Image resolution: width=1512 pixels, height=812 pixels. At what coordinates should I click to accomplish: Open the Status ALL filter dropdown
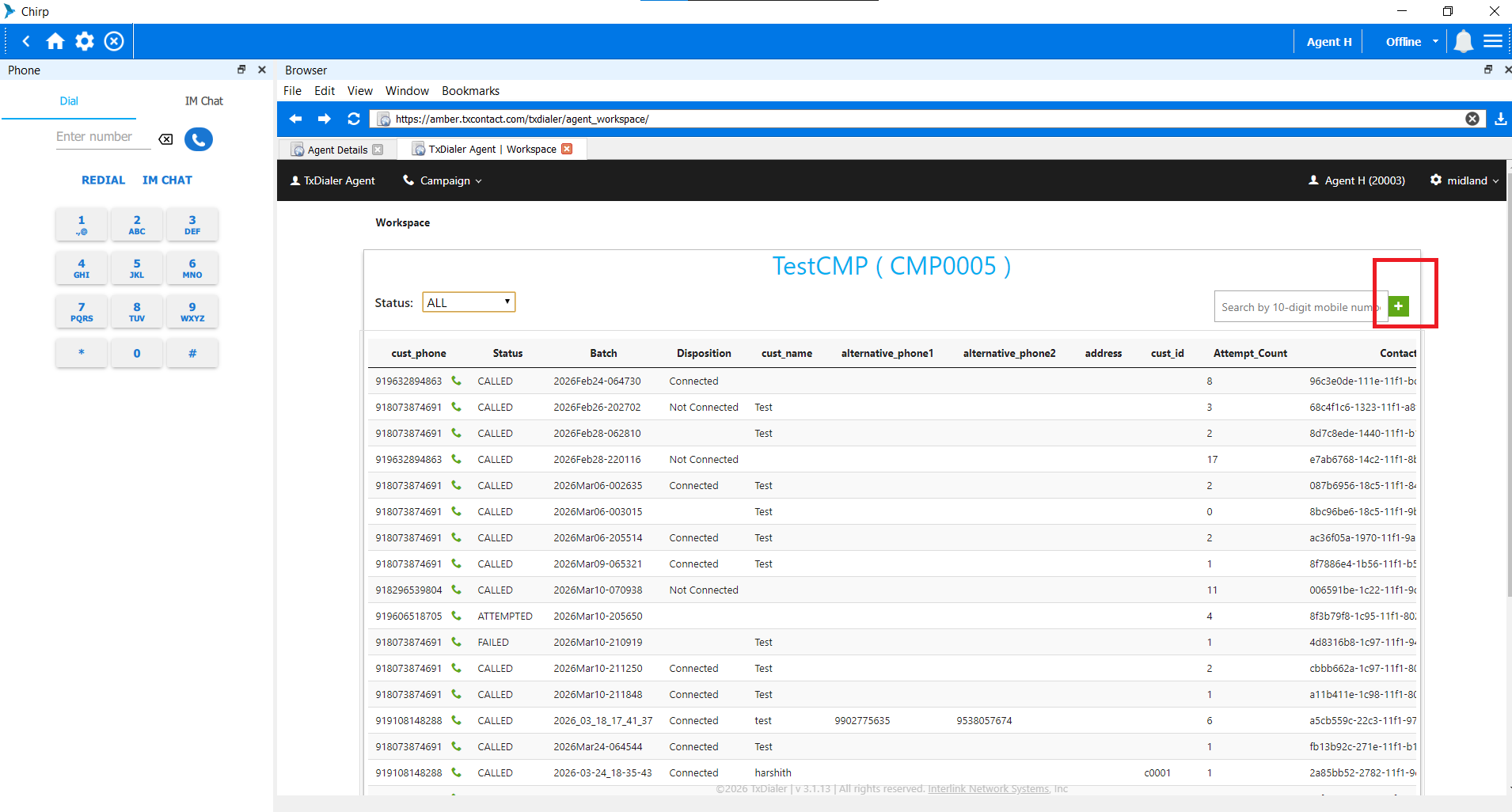[x=469, y=302]
